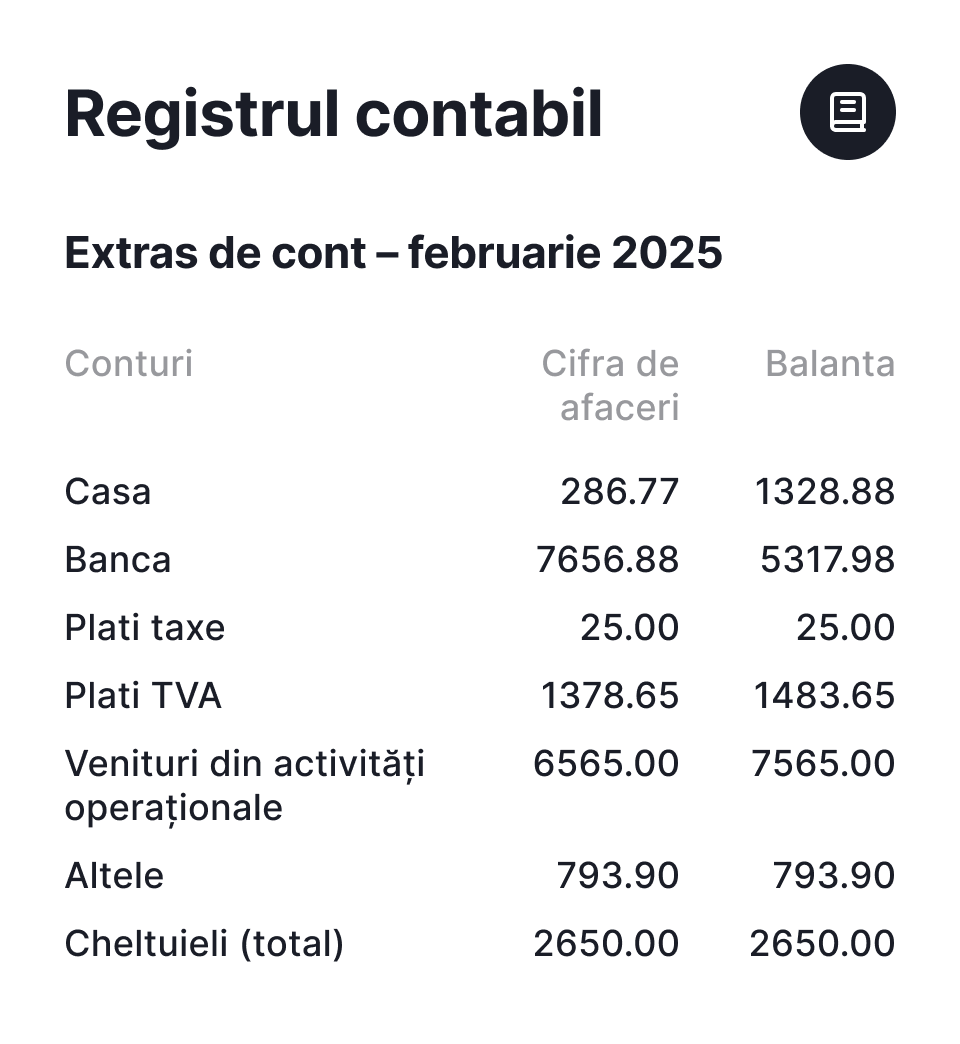Select the Extras de cont februarie 2025 heading

coord(393,254)
